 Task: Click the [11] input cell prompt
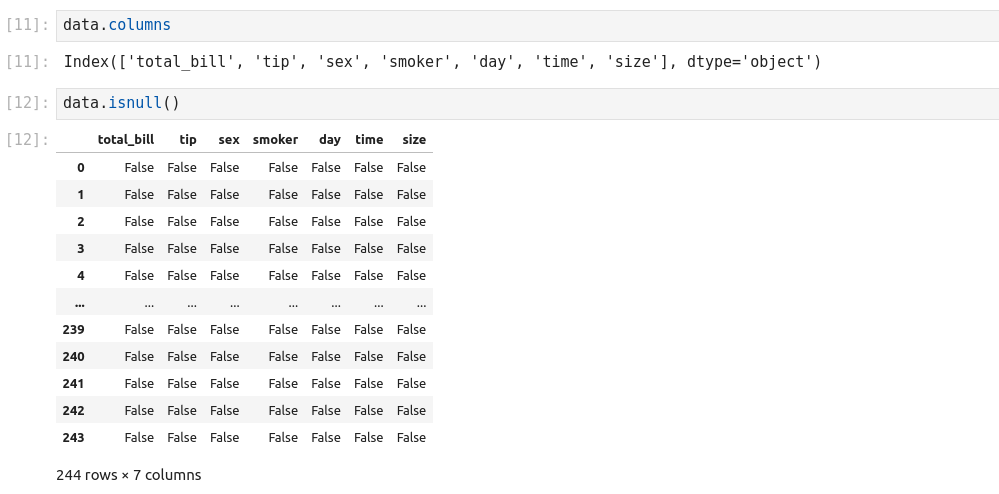27,23
